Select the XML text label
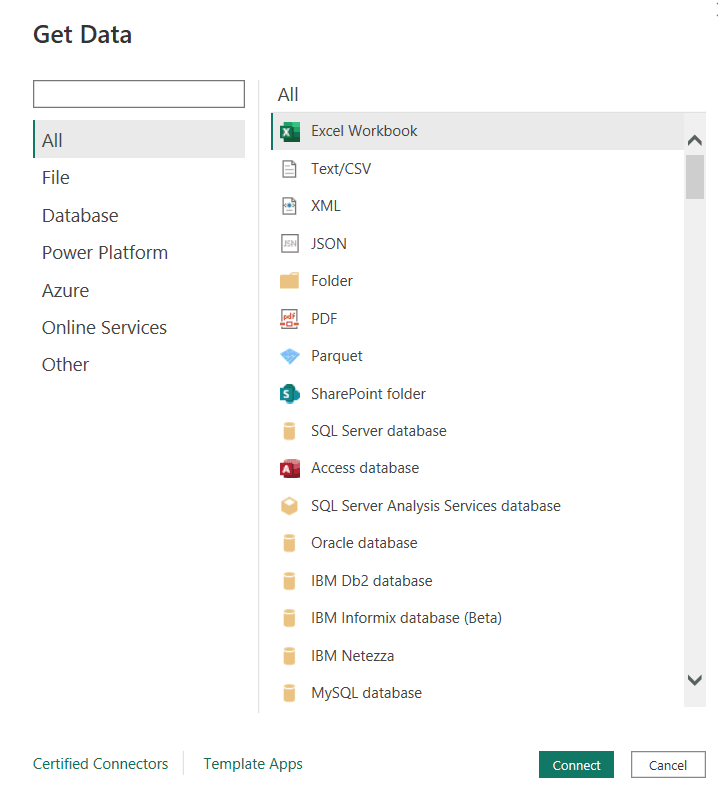This screenshot has height=798, width=718. pyautogui.click(x=326, y=206)
